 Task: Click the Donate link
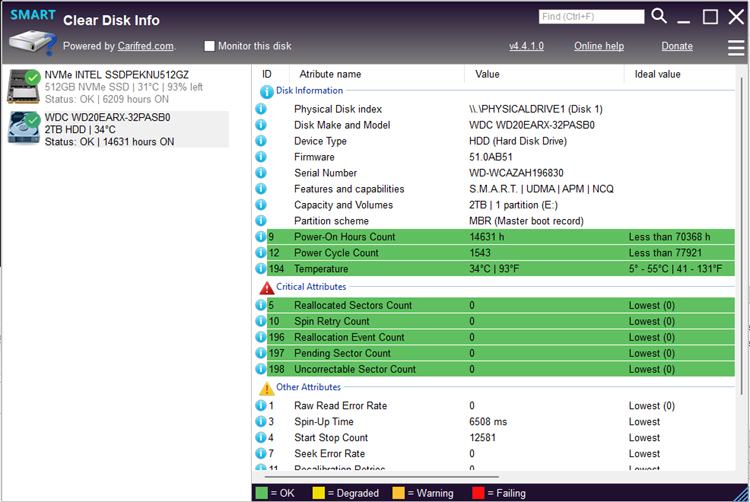pos(677,46)
